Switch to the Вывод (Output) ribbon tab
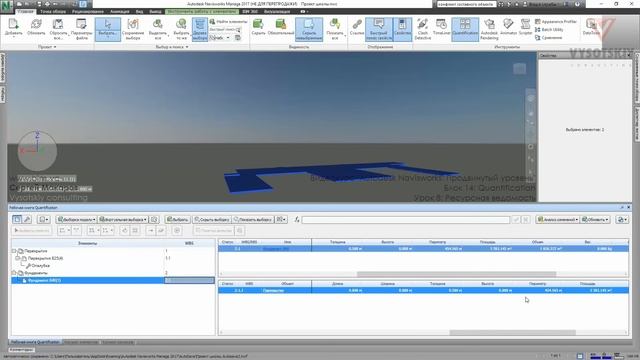The image size is (640, 360). click(x=155, y=11)
